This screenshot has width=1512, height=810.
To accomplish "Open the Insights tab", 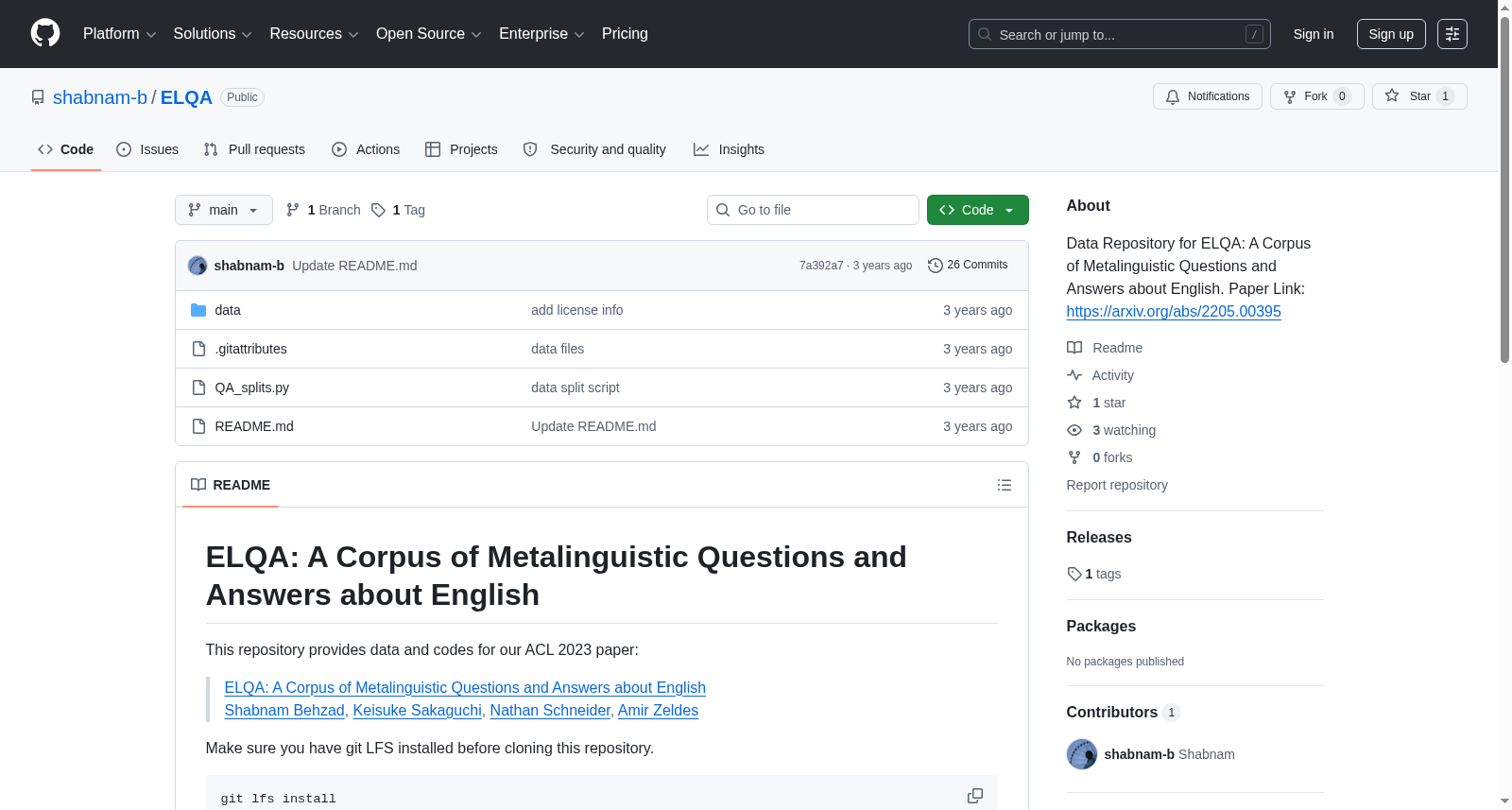I will pos(729,149).
